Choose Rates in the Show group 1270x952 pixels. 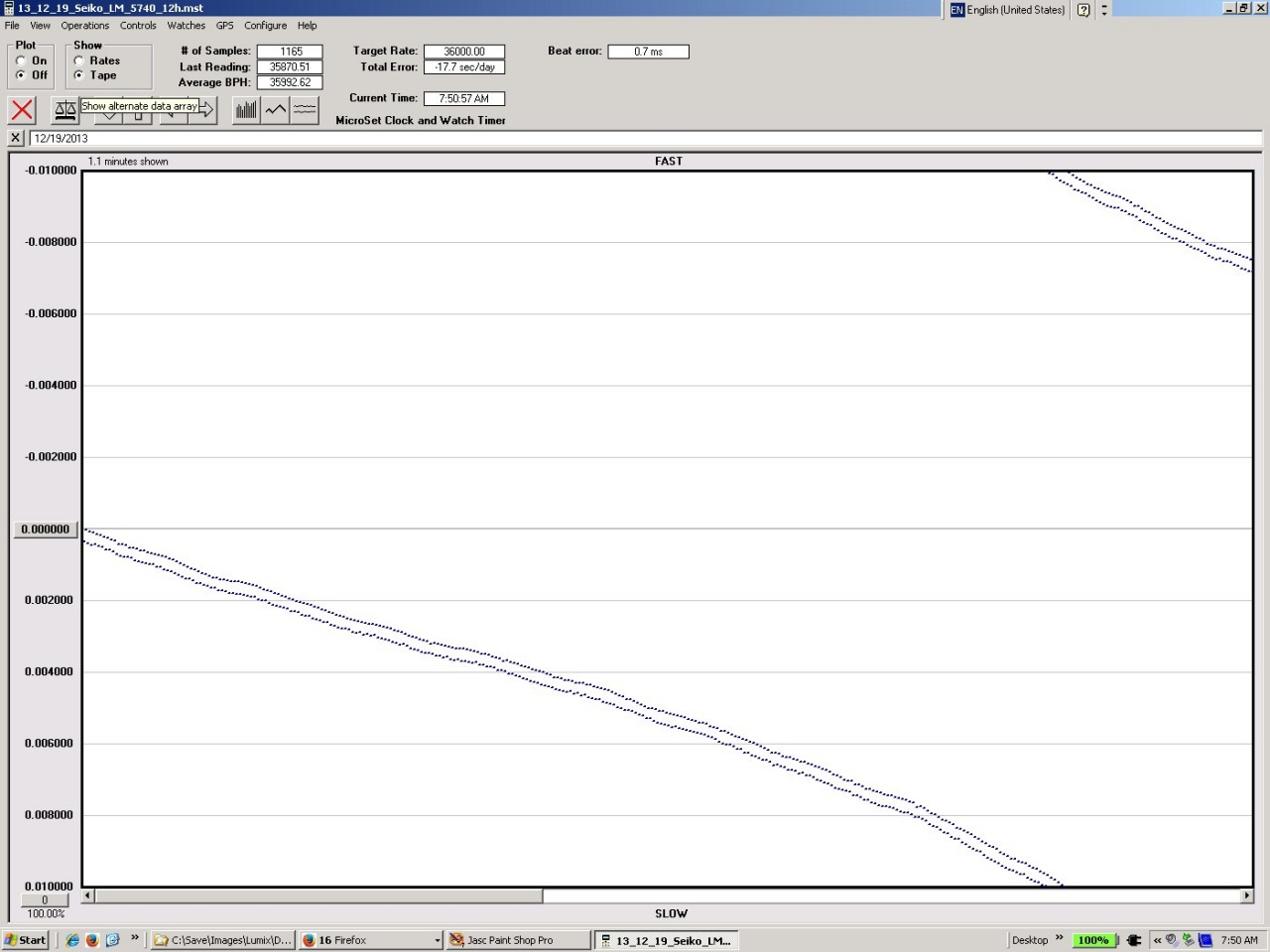(x=79, y=60)
